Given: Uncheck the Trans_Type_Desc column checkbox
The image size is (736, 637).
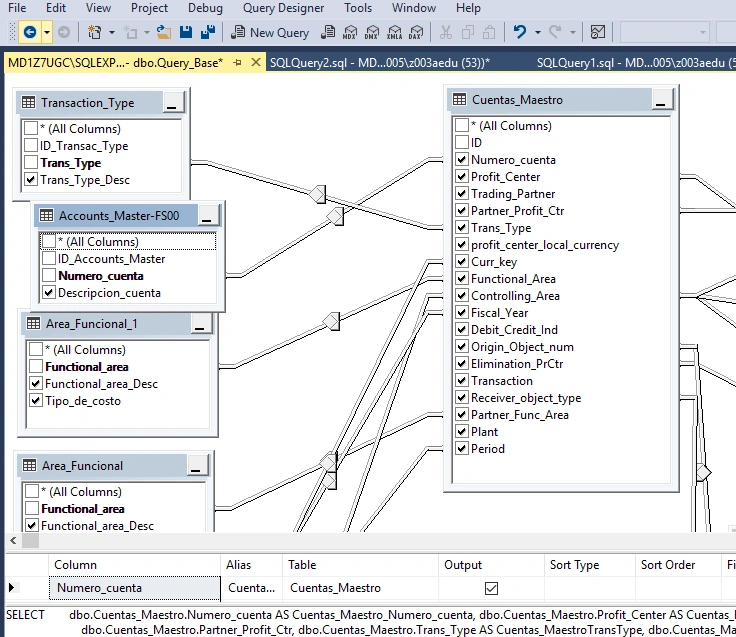Looking at the screenshot, I should coord(31,180).
